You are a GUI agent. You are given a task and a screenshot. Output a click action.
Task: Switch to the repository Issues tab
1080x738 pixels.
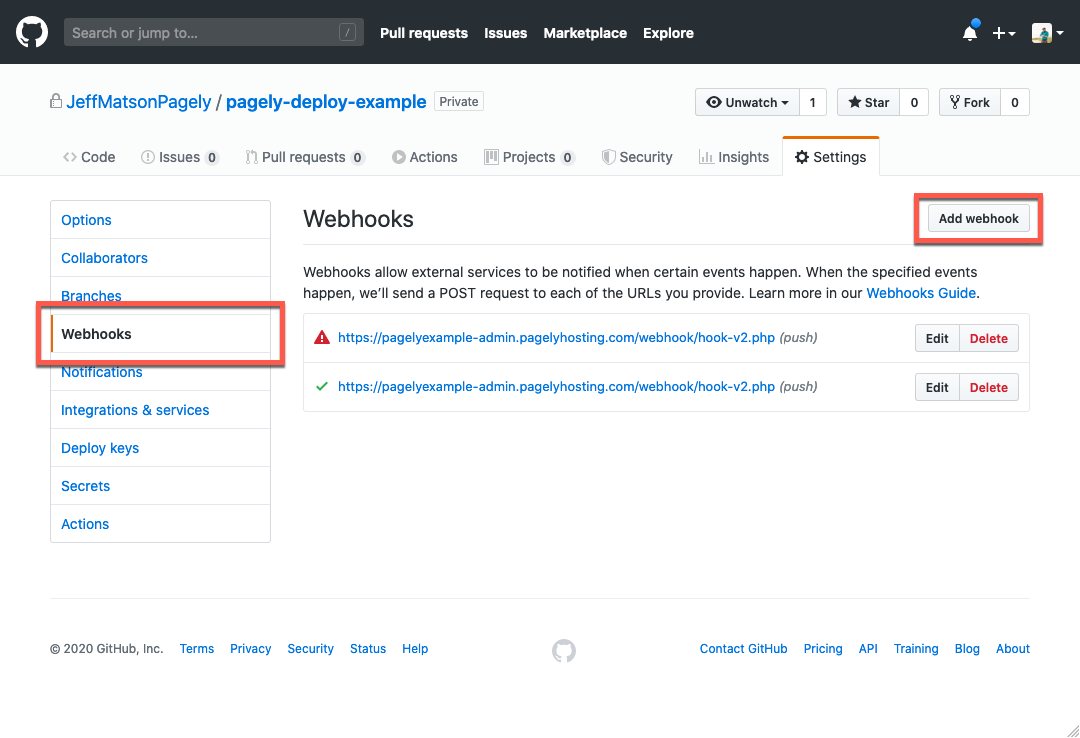(180, 157)
